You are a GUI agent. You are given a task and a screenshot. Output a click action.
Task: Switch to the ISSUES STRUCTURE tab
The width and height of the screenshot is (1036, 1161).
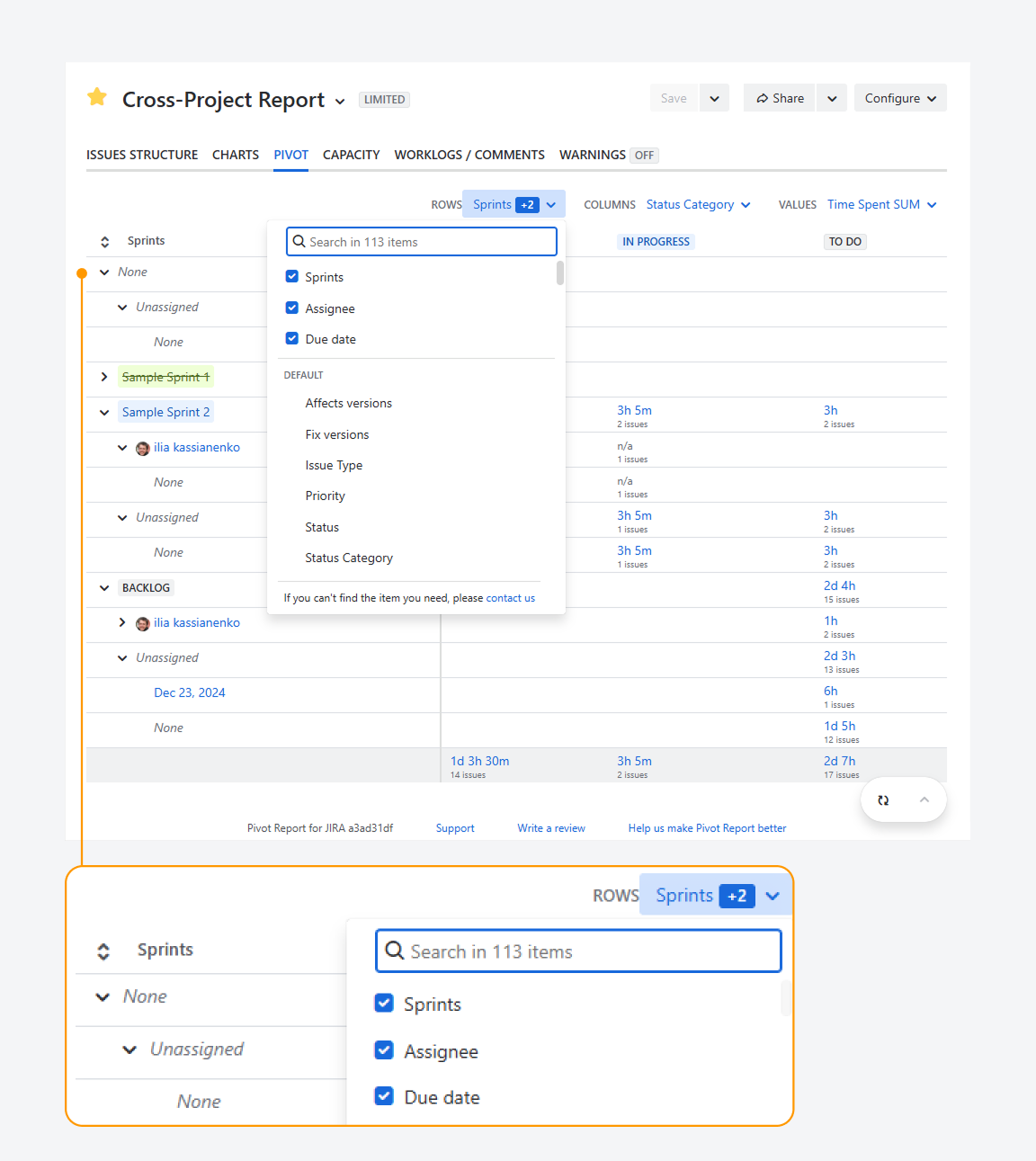click(x=142, y=155)
